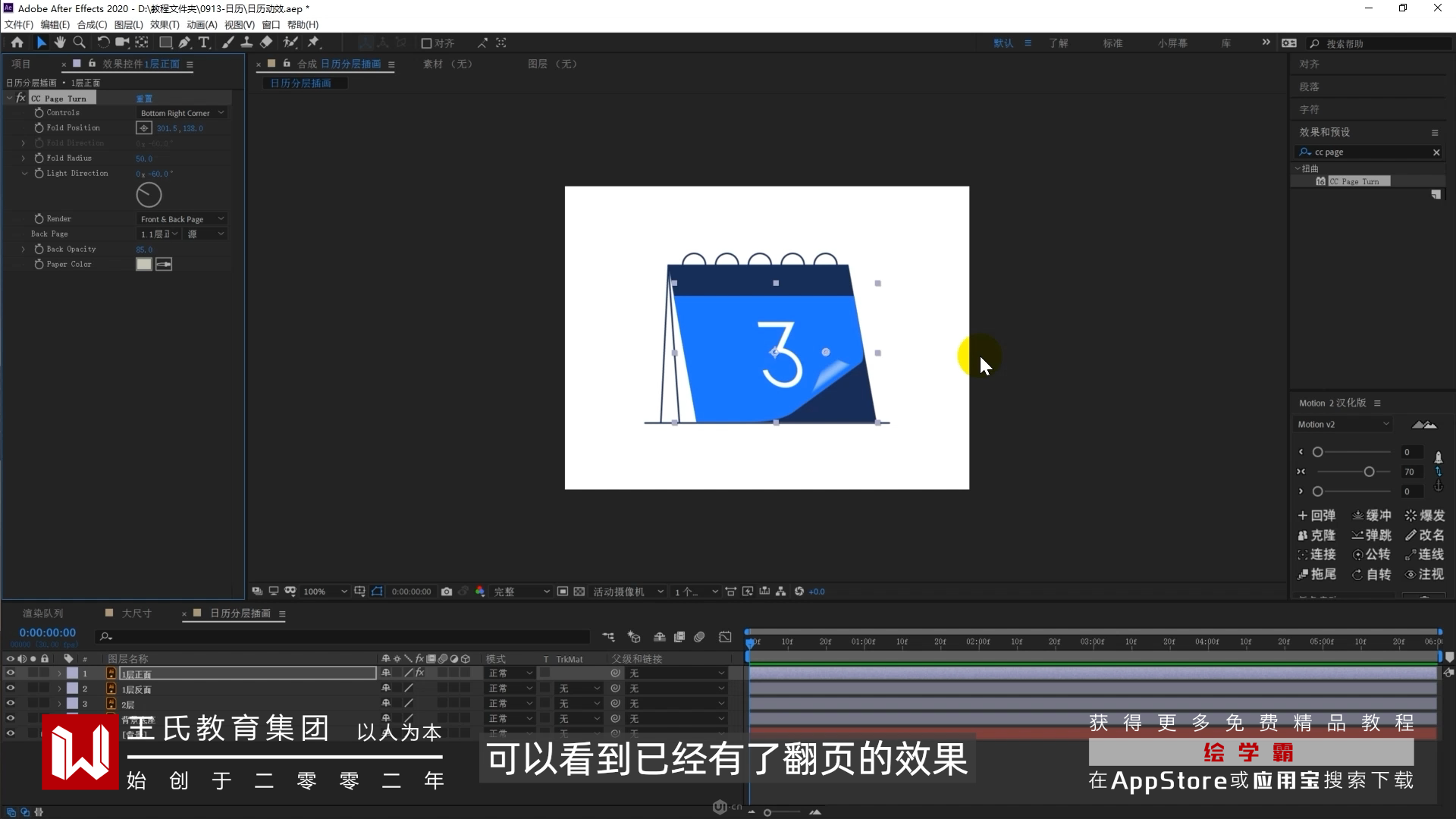Select the Type tool
1456x819 pixels.
tap(203, 42)
